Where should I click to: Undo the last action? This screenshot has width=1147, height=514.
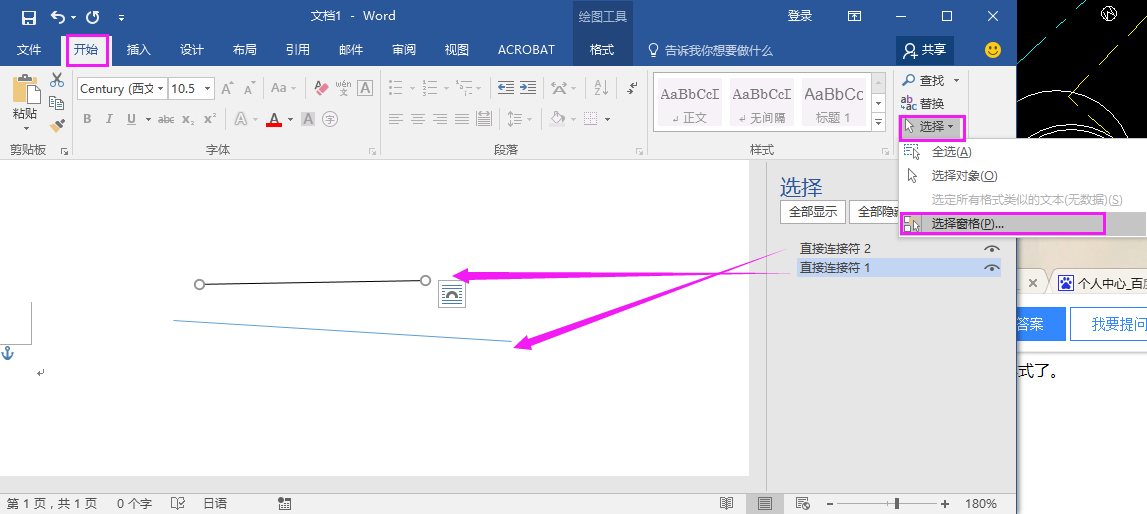[58, 16]
